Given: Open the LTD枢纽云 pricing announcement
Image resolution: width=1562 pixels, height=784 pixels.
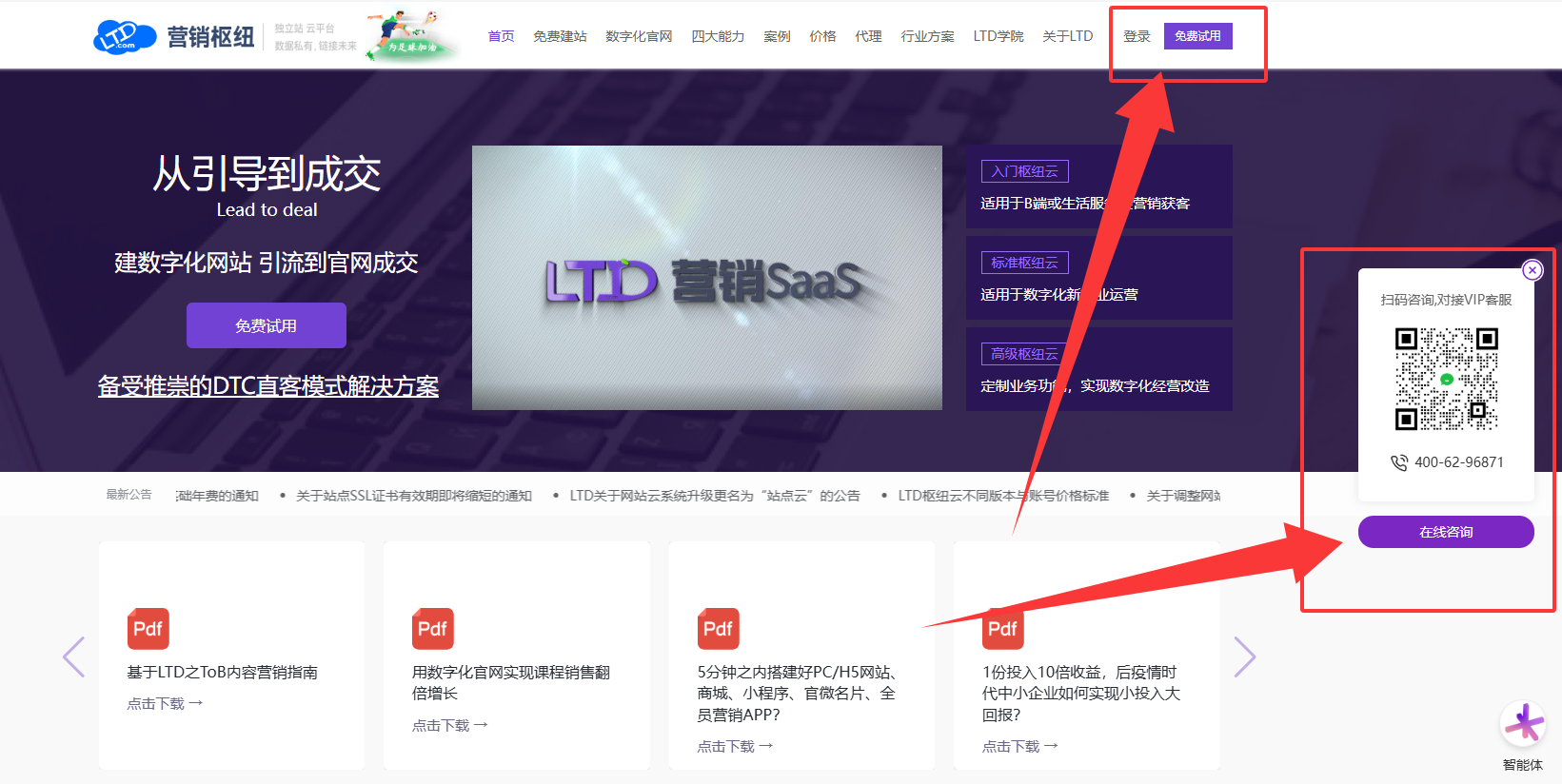Looking at the screenshot, I should coord(1003,496).
